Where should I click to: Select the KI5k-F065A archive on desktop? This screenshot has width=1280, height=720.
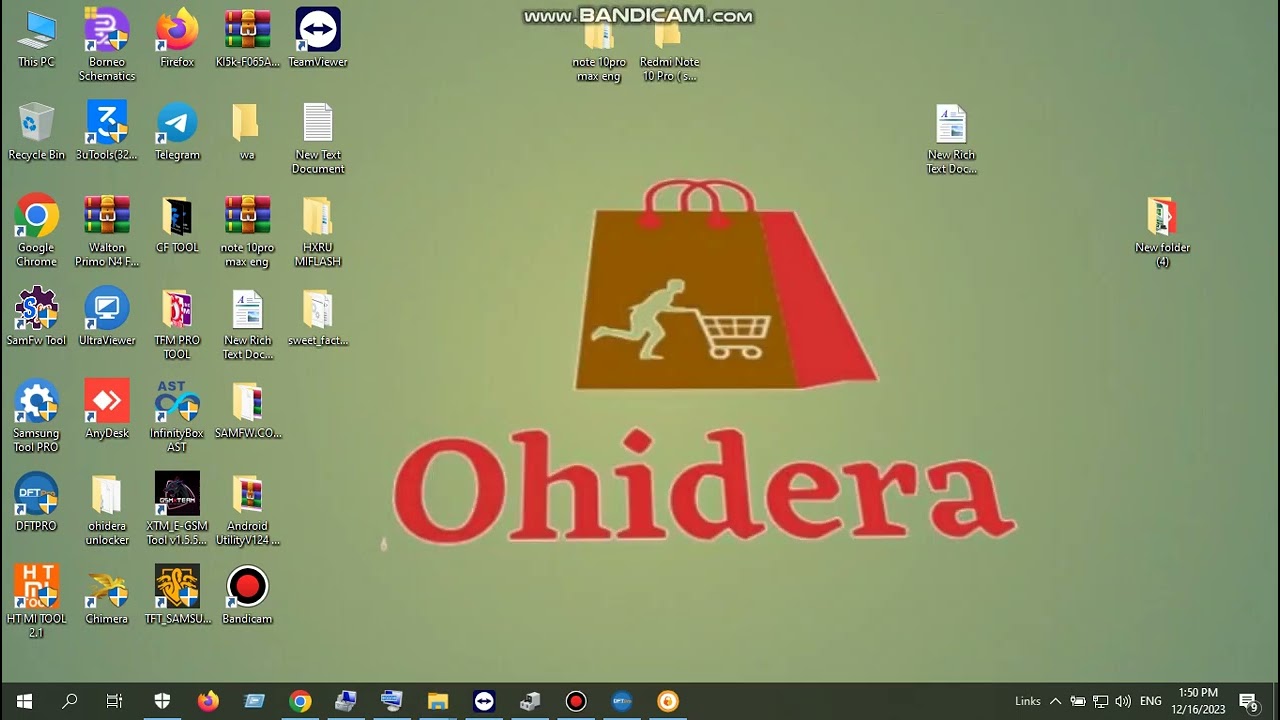coord(247,38)
